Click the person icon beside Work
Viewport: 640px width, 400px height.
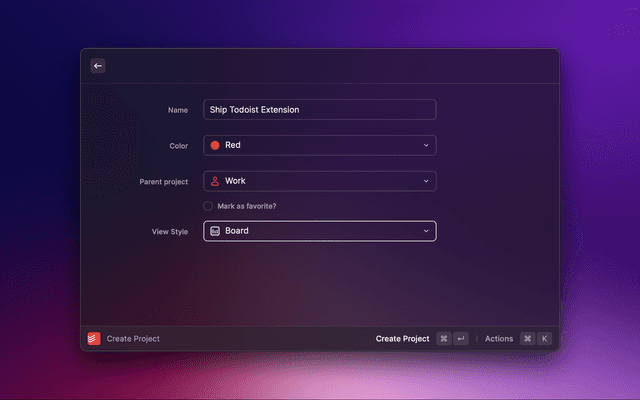tap(215, 181)
